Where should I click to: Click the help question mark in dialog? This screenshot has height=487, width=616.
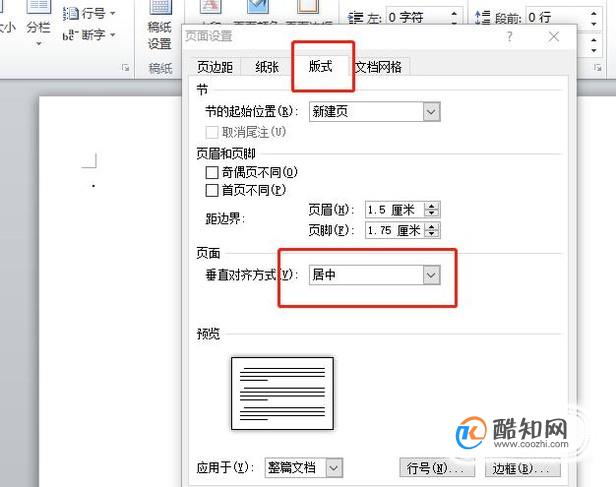click(x=510, y=37)
